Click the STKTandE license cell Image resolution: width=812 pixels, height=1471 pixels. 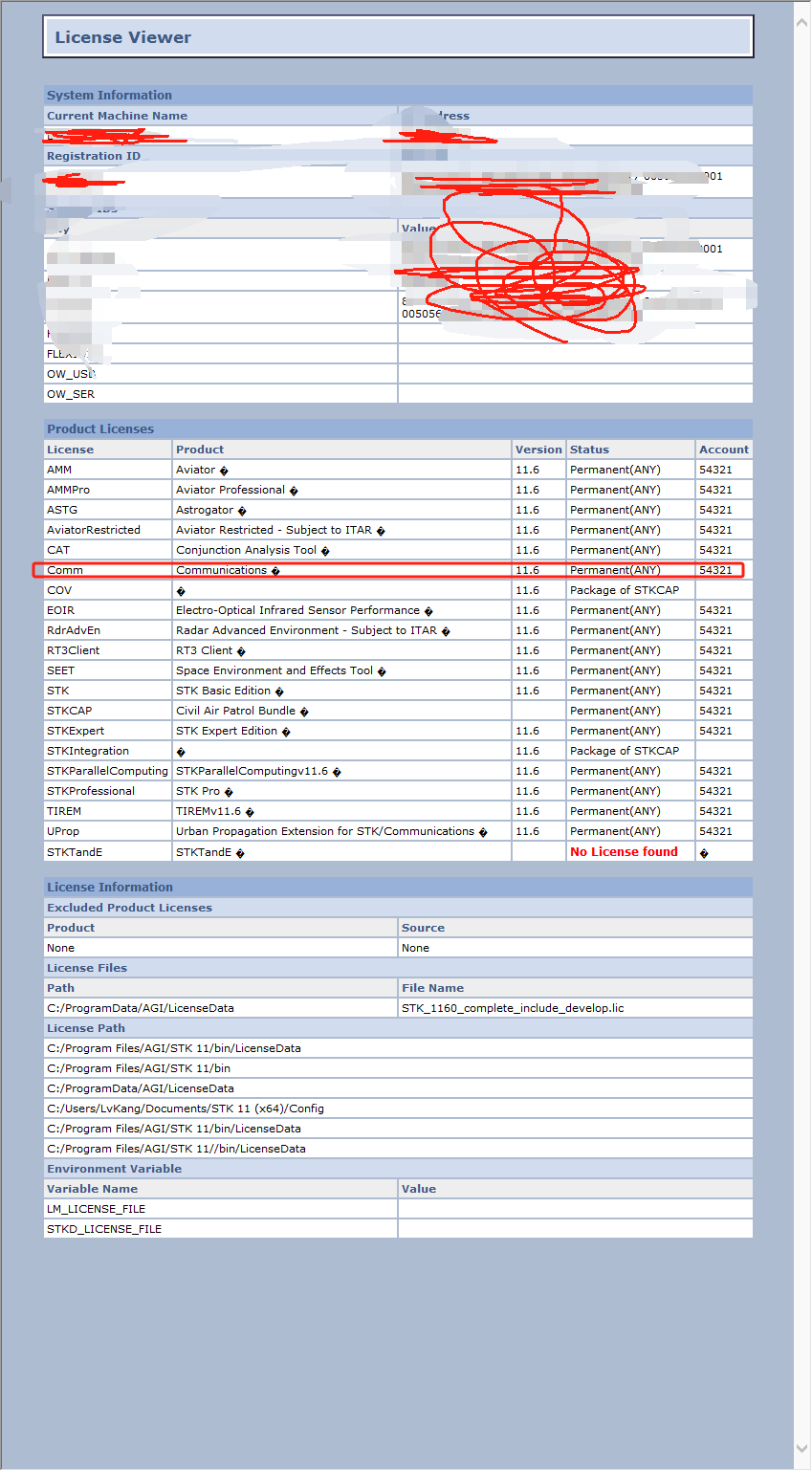coord(108,851)
